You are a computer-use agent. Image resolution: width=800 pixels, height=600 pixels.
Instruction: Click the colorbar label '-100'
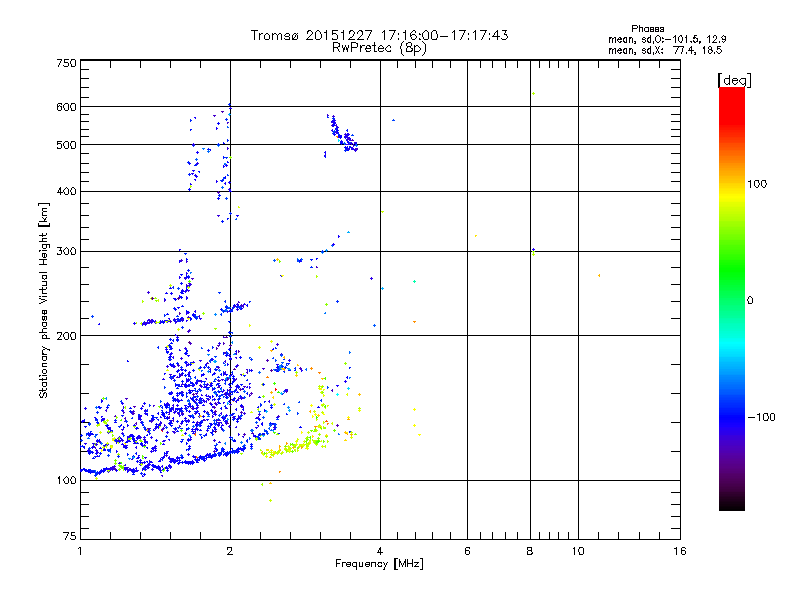762,417
